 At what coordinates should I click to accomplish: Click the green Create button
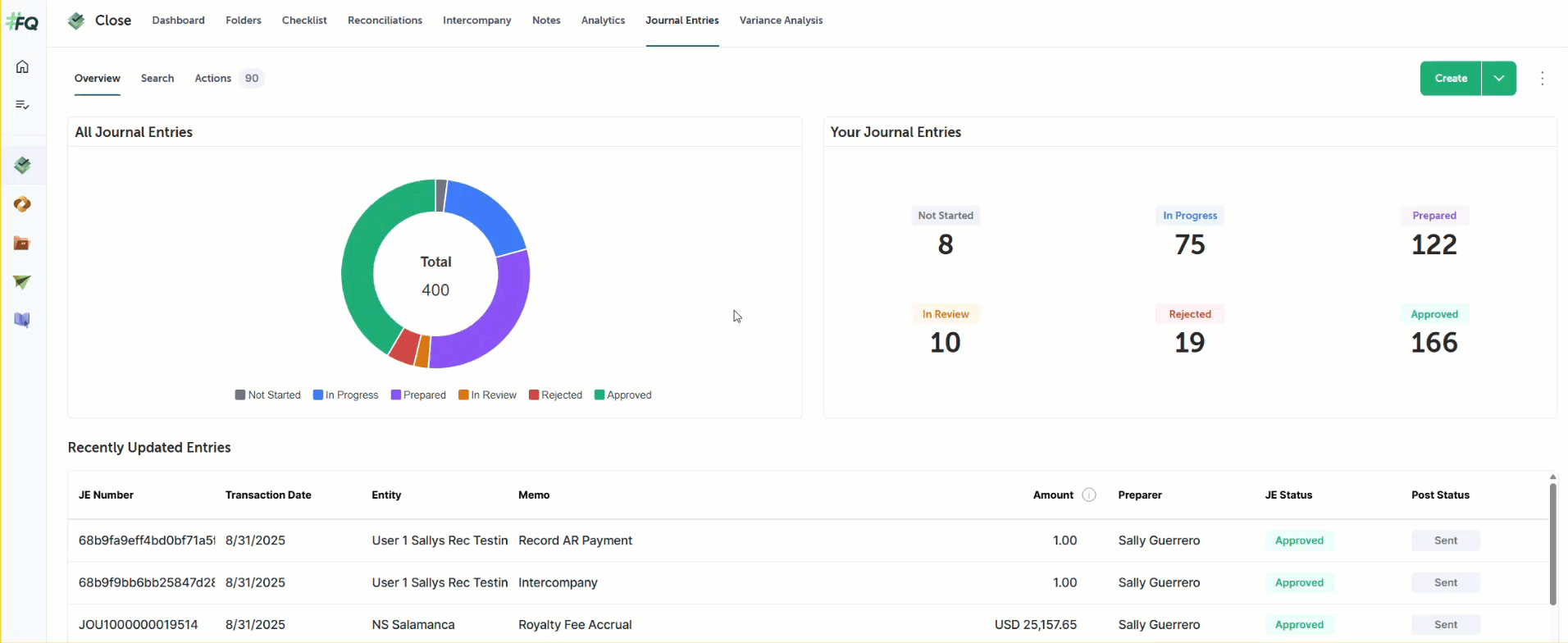pyautogui.click(x=1450, y=78)
